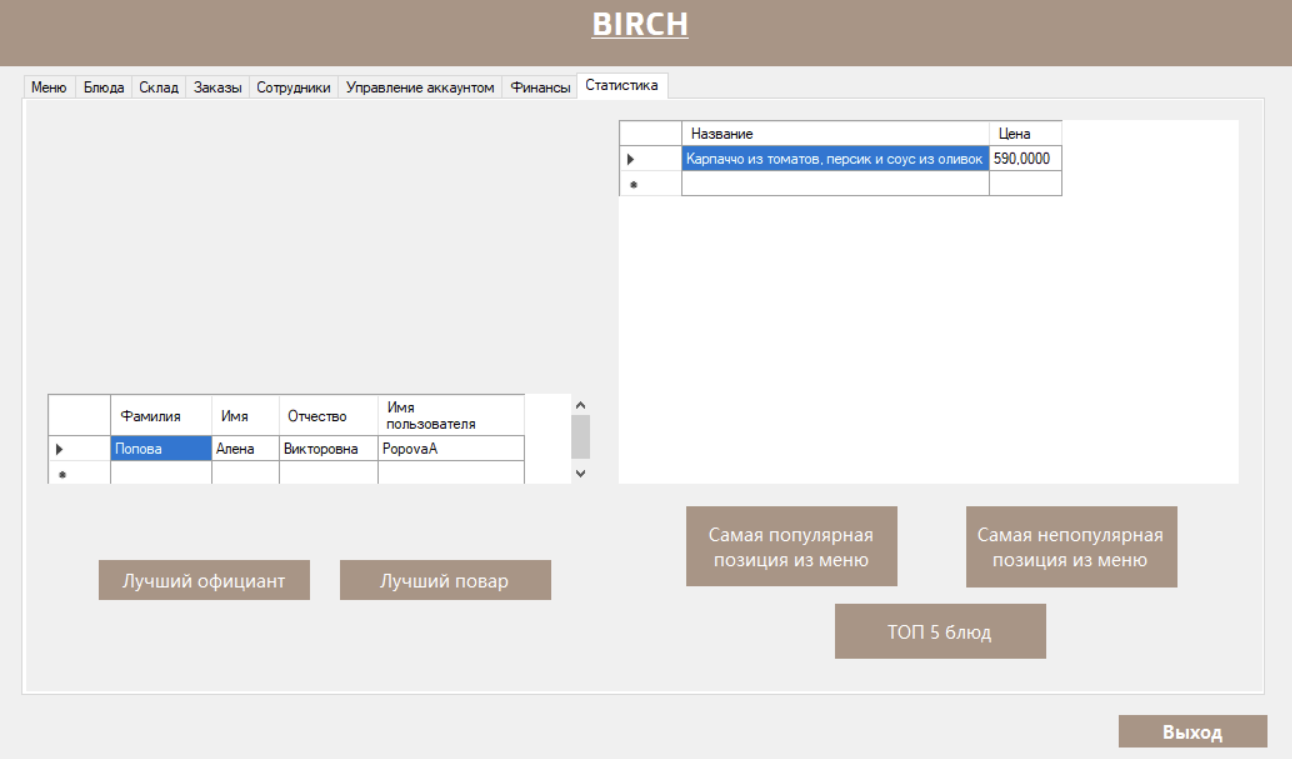Click the Лучший официант button

click(x=203, y=579)
